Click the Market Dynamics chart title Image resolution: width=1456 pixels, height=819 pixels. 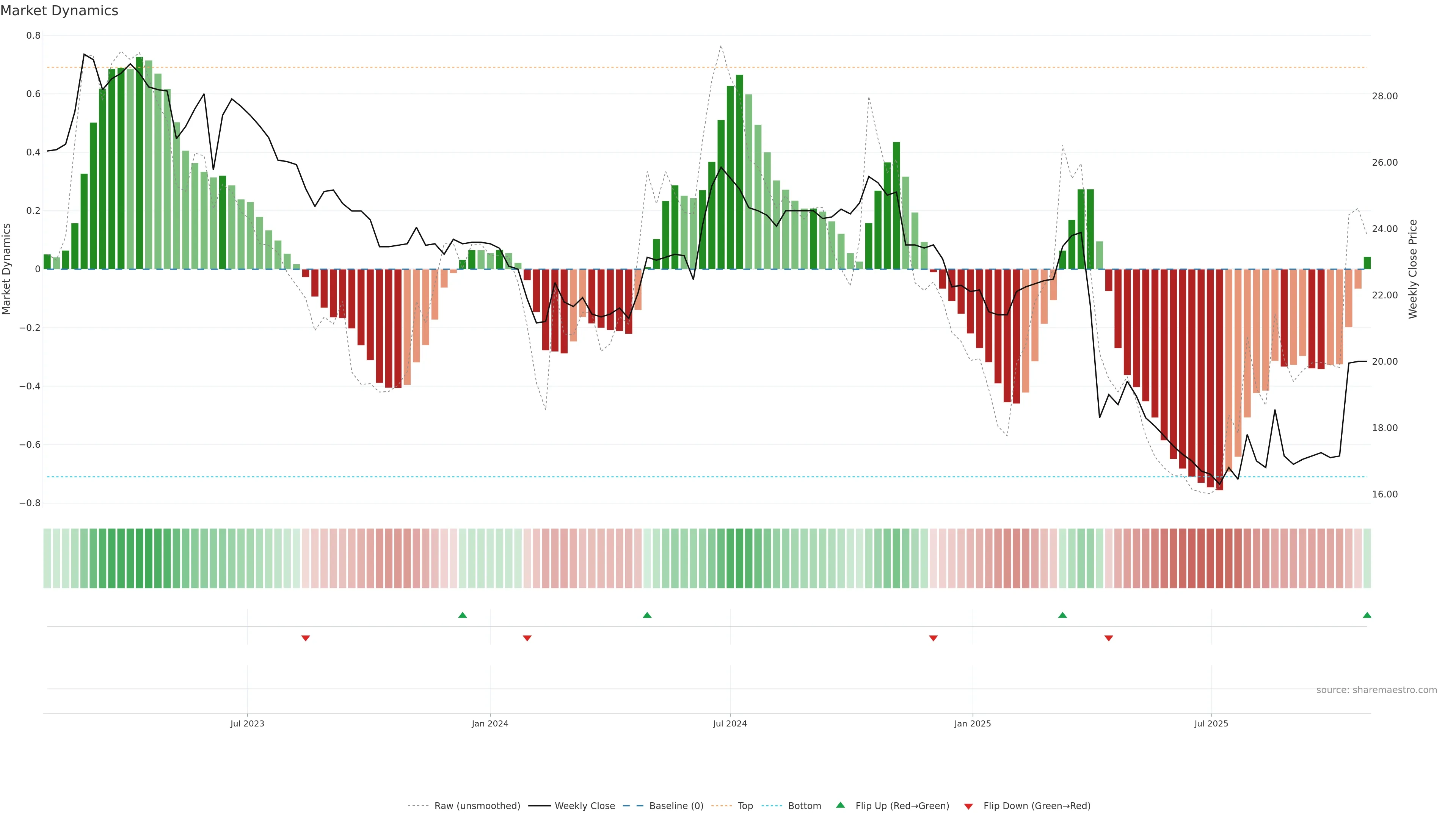[x=60, y=11]
